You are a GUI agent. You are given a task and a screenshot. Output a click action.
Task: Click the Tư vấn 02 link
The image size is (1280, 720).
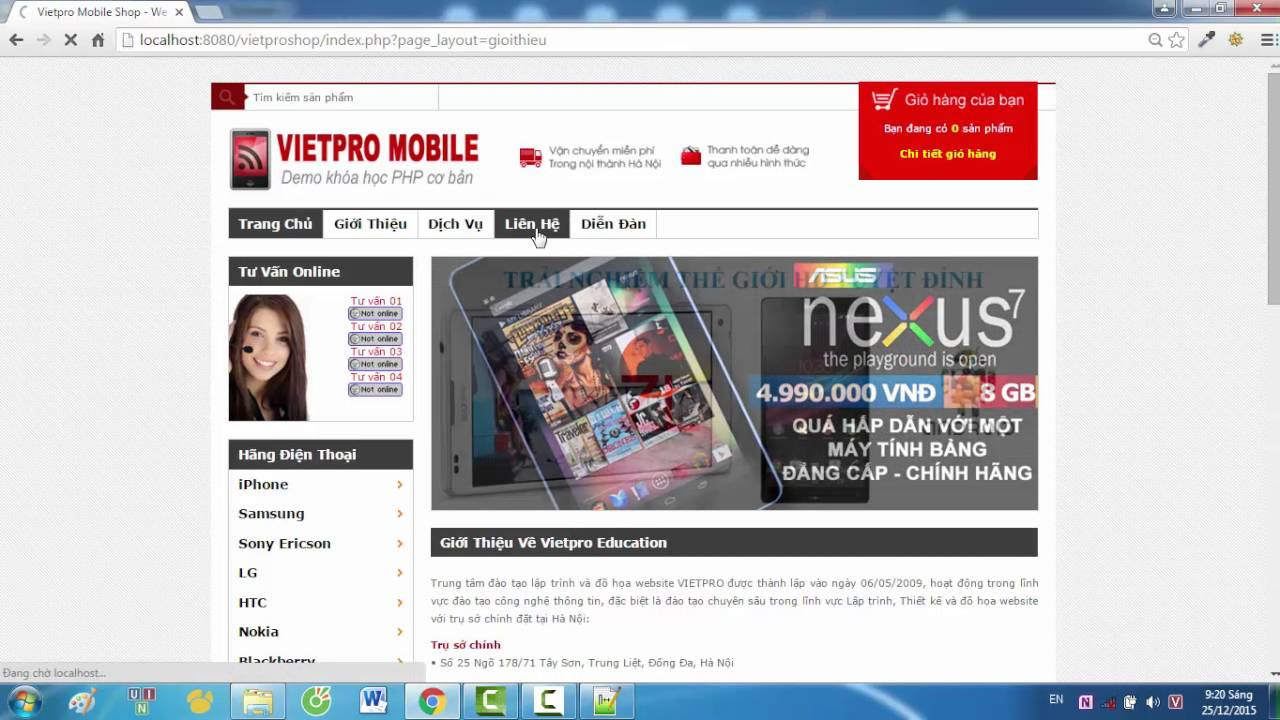[376, 326]
